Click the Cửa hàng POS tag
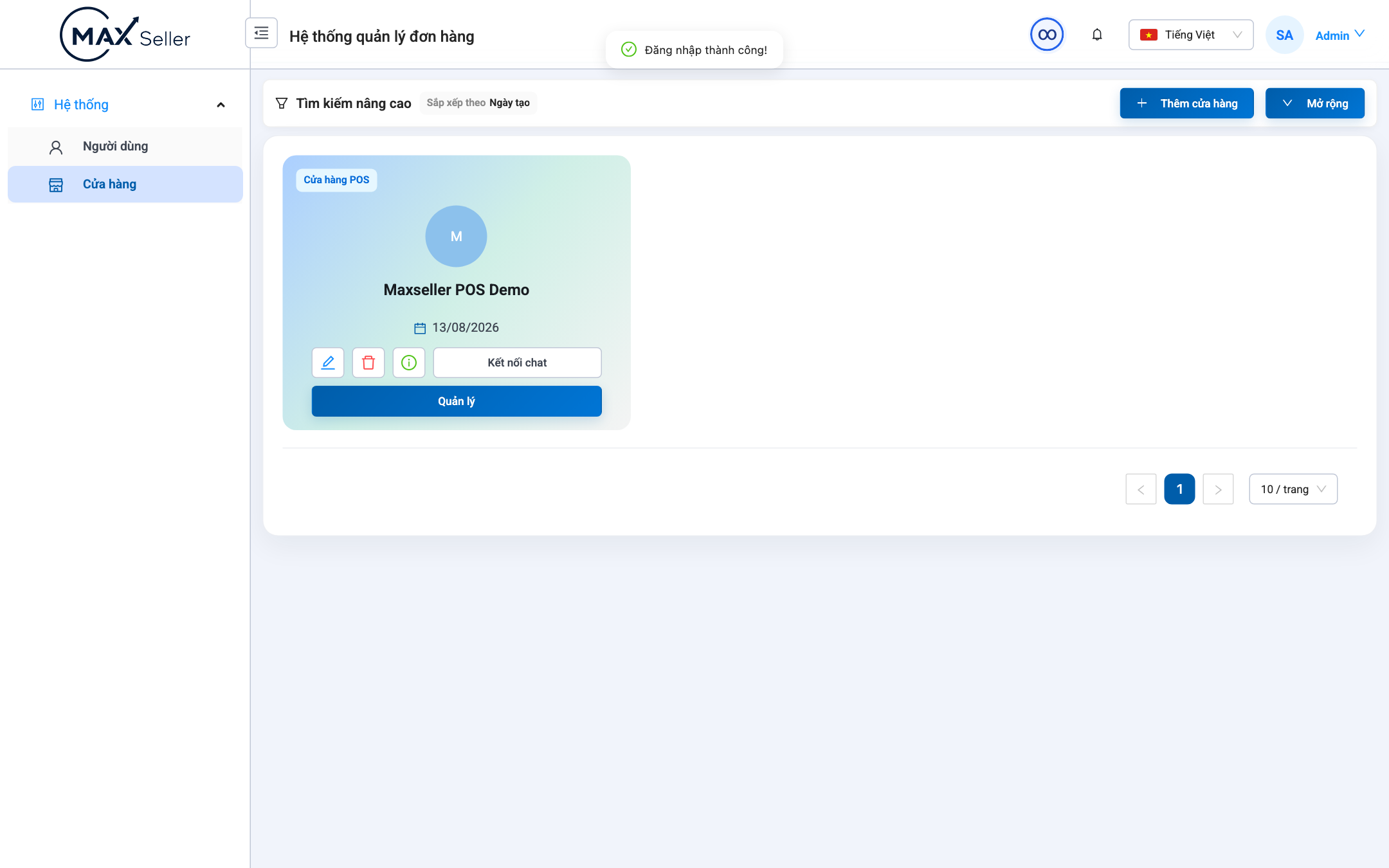Image resolution: width=1389 pixels, height=868 pixels. click(x=336, y=180)
